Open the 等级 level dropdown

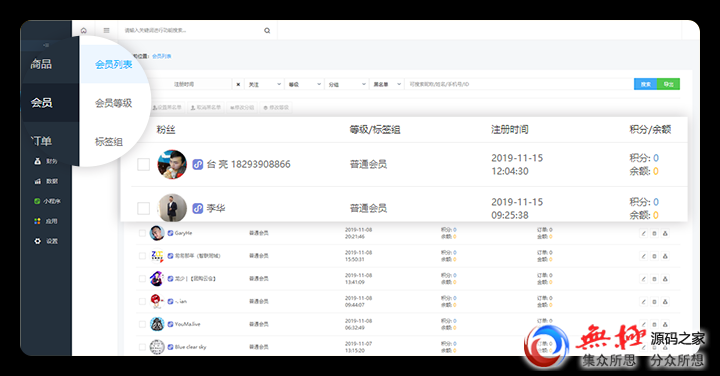(304, 84)
